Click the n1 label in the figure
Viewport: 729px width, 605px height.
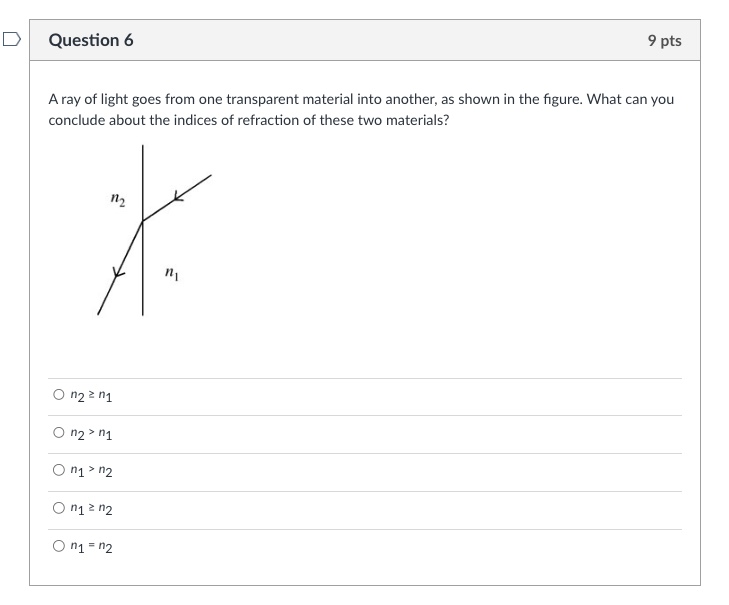172,273
